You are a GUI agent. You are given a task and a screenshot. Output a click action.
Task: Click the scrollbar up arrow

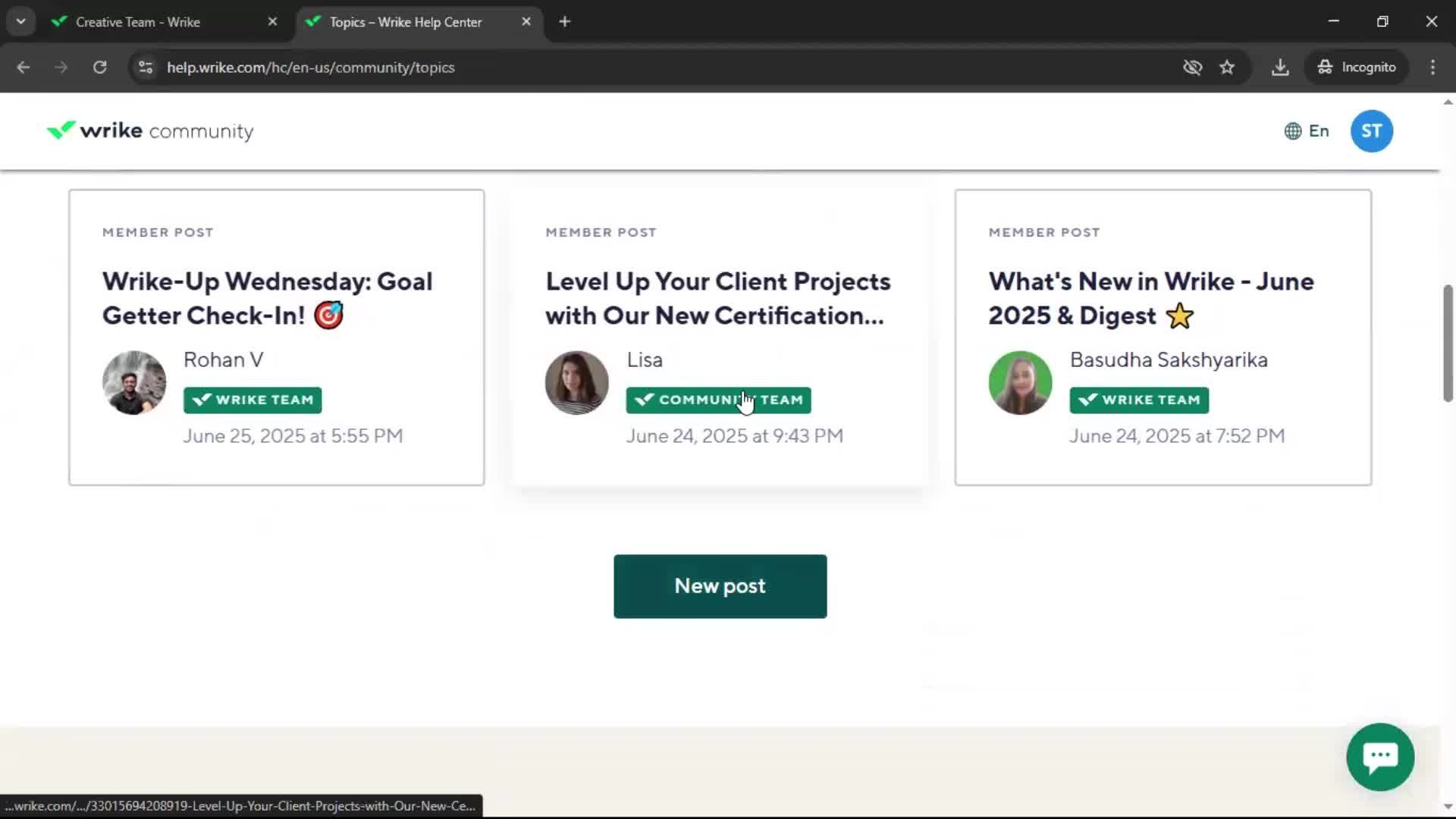pos(1448,102)
